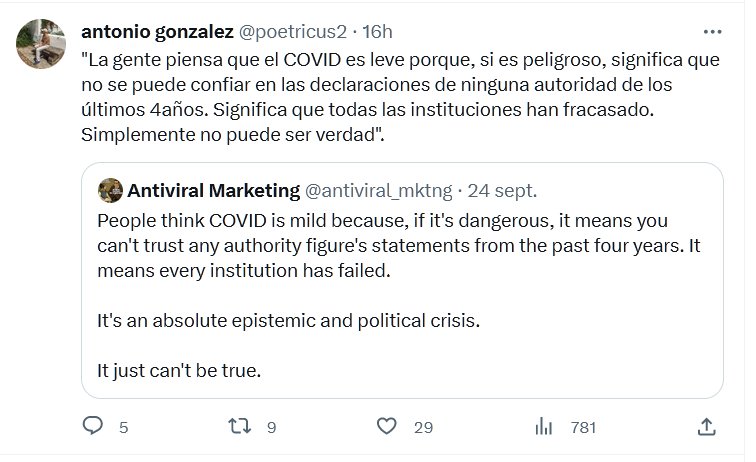Screen dimensions: 756x462
Task: Repost this tweet using the retweet icon
Action: pos(240,426)
